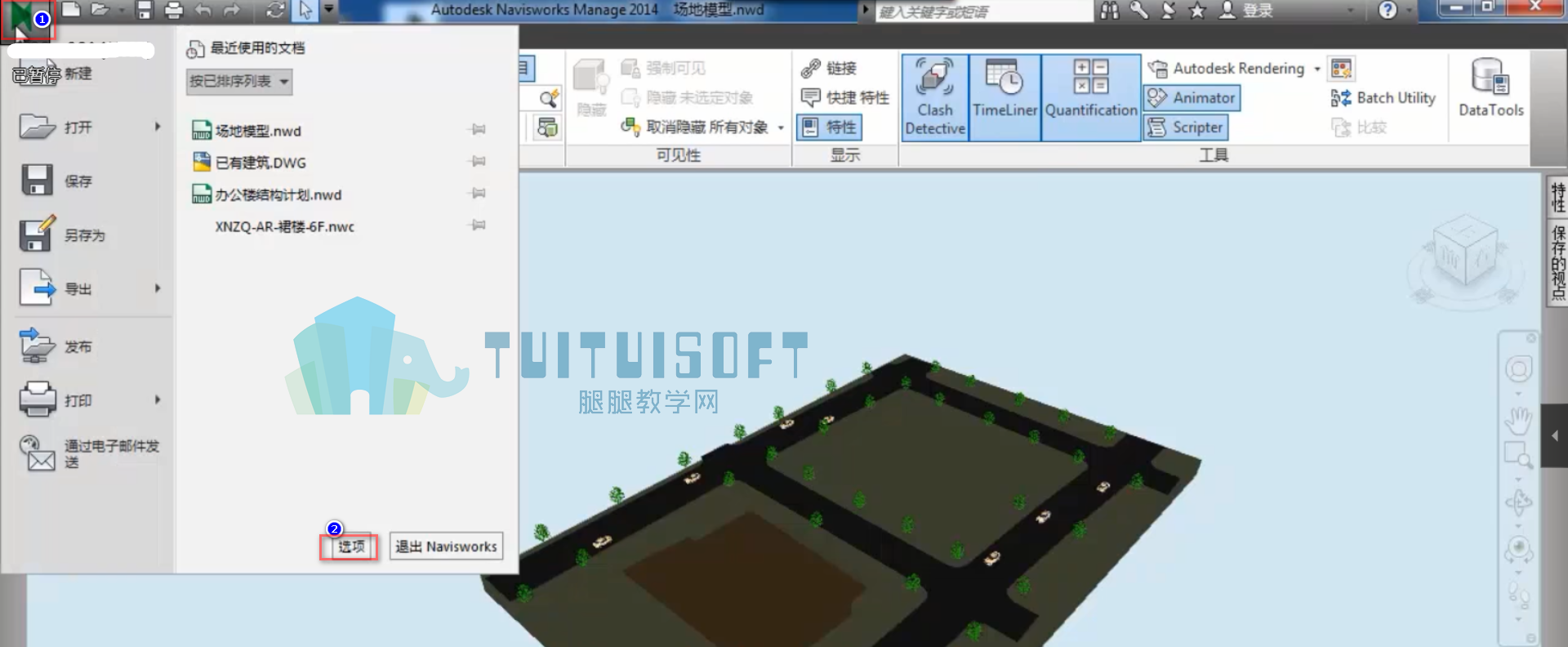Click the refresh icon in quick access toolbar

point(275,10)
